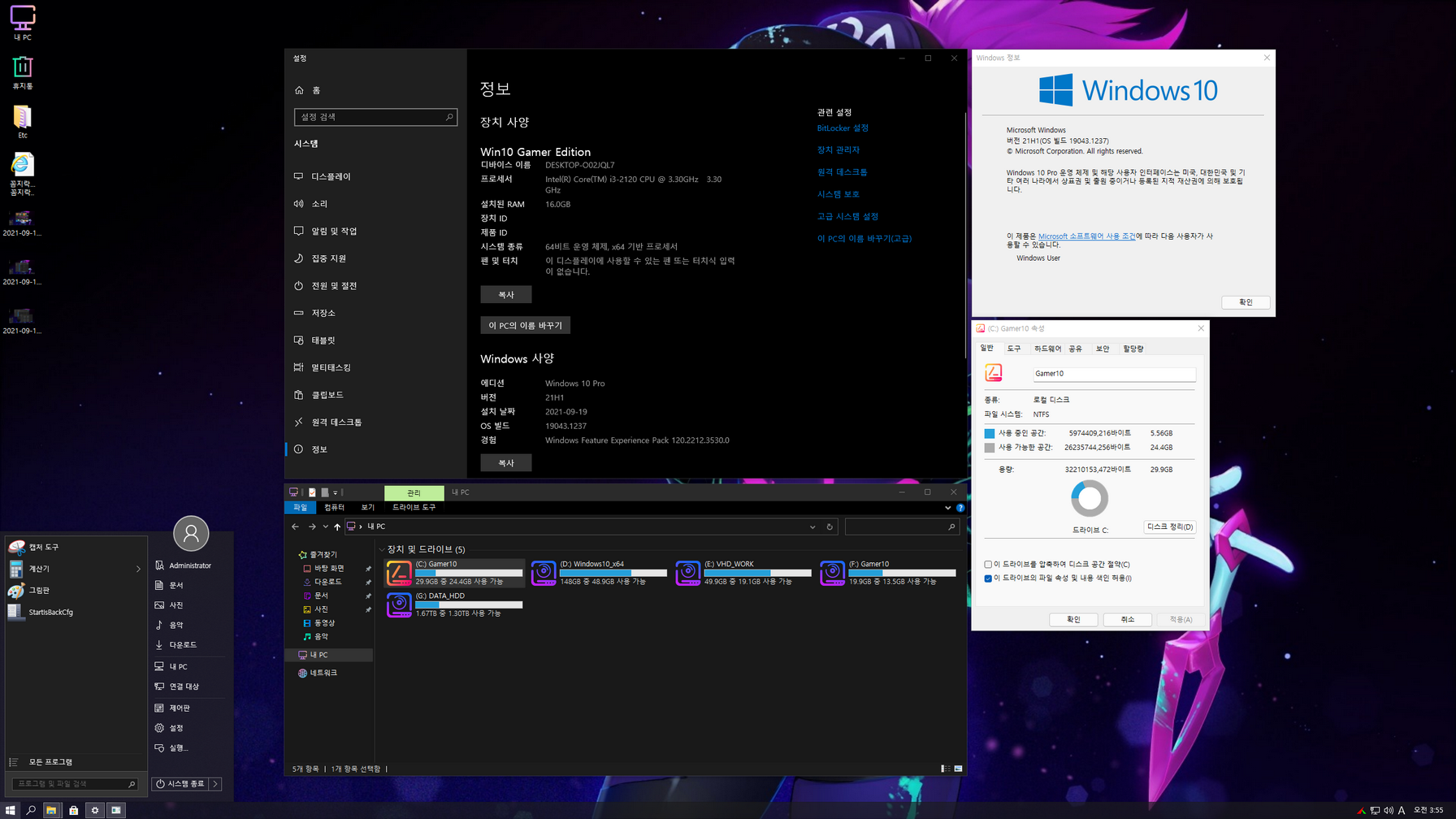Open the 휴지통 recycle bin icon
The width and height of the screenshot is (1456, 819).
(x=23, y=72)
